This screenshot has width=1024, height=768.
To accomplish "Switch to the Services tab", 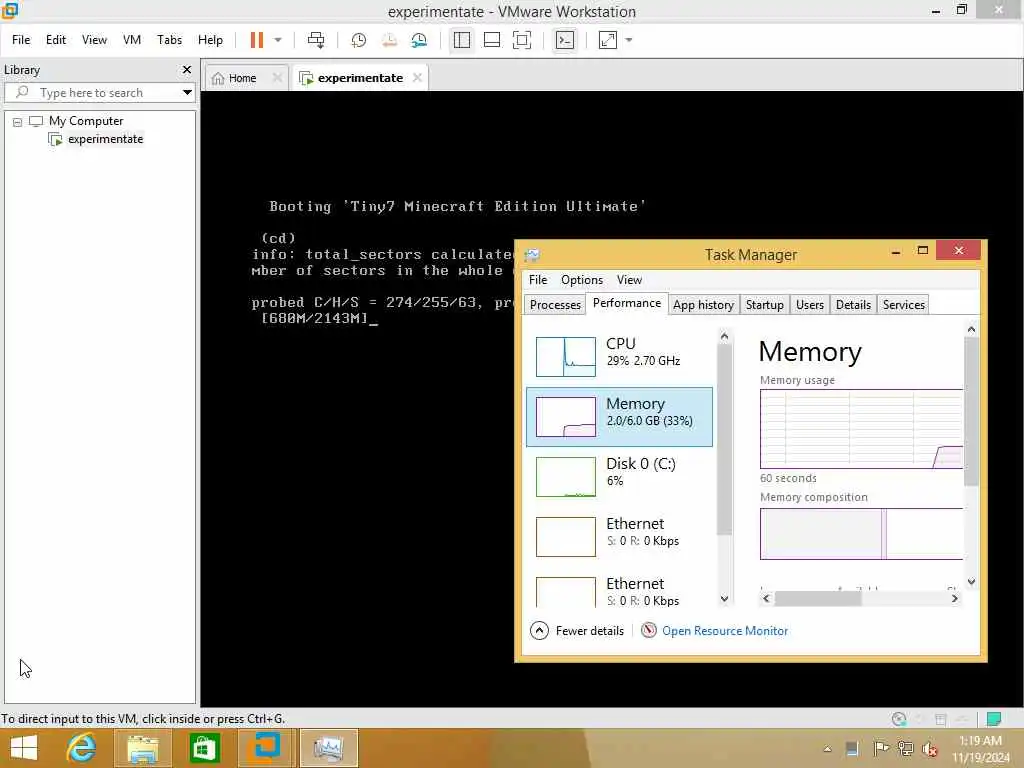I will (x=903, y=304).
